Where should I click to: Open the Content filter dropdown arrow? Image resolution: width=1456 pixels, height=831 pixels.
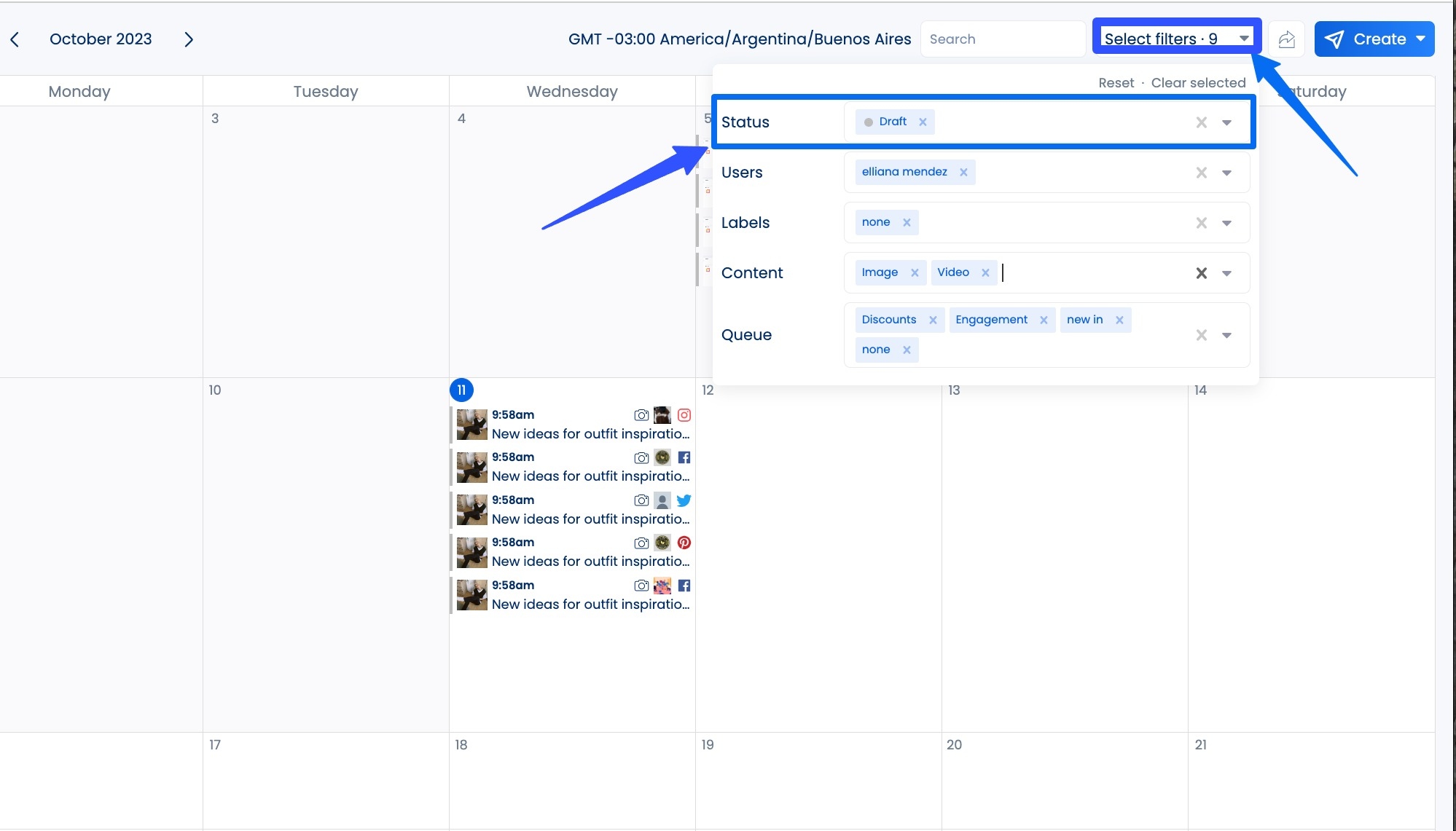tap(1227, 272)
